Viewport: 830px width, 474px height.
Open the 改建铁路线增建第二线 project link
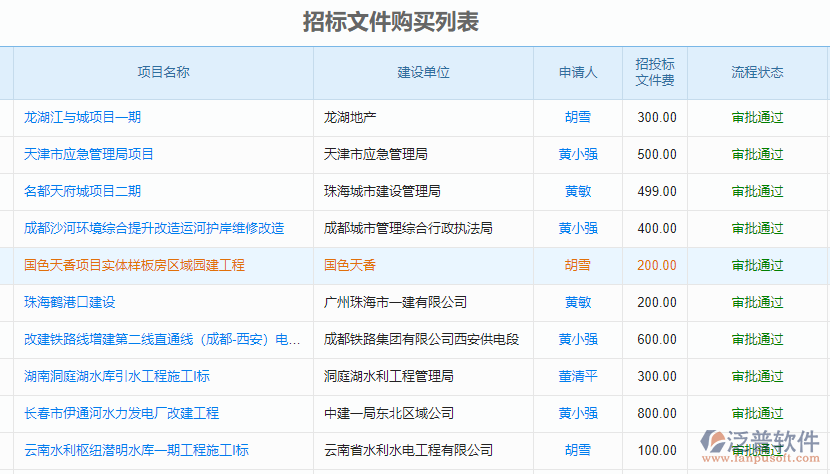(x=162, y=339)
